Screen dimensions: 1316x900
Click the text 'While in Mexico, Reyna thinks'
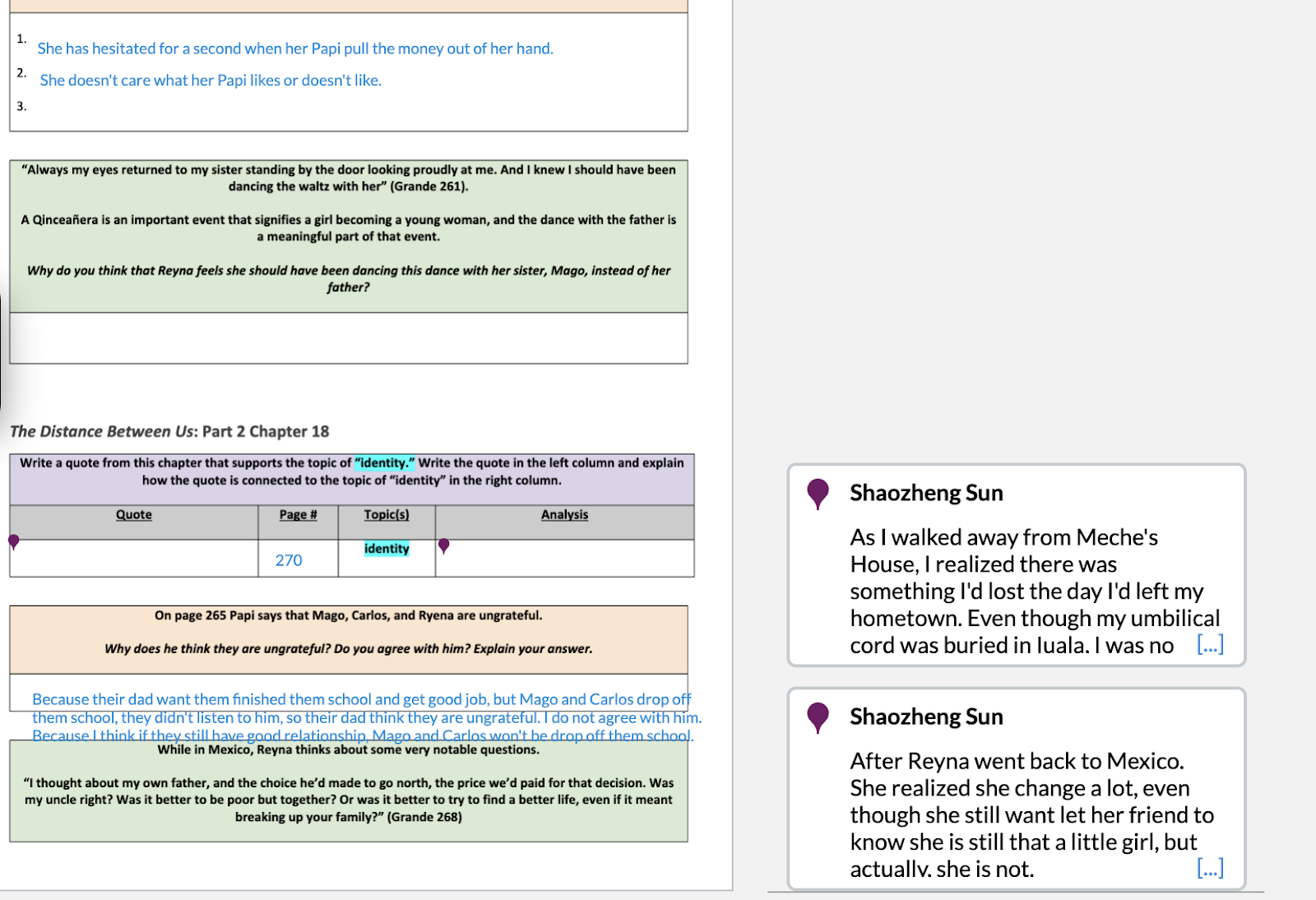(x=349, y=750)
